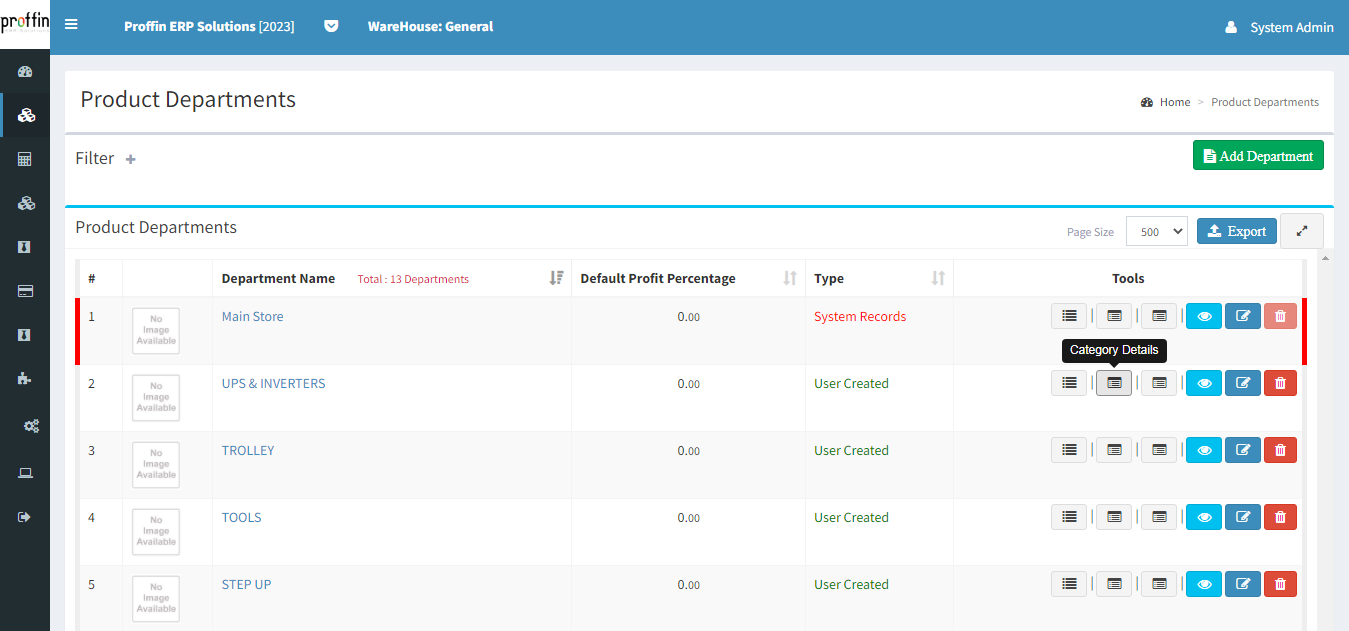Open the System Admin user menu
This screenshot has width=1349, height=631.
click(x=1279, y=27)
